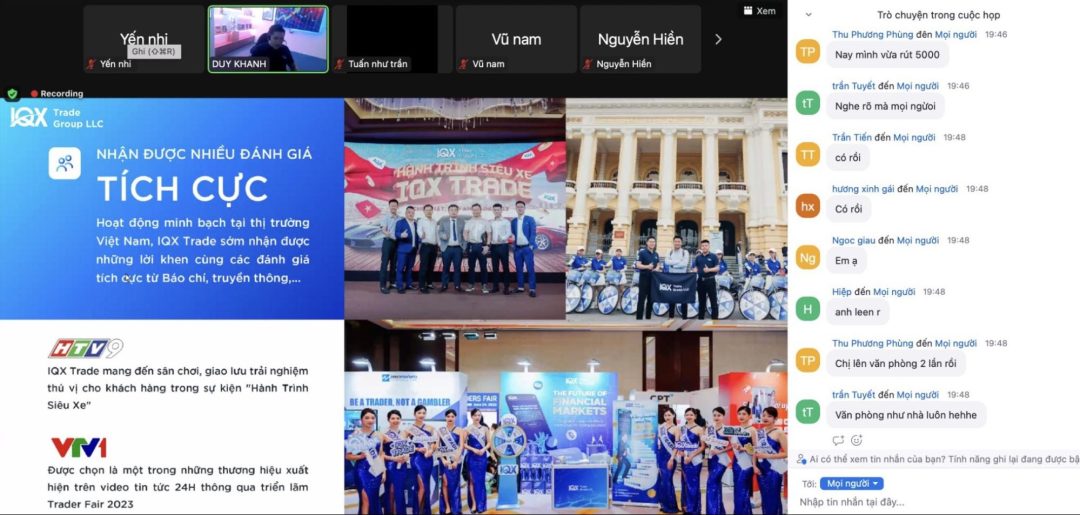Click the TP avatar of Thu Phương Phùng
Image resolution: width=1080 pixels, height=515 pixels.
(808, 51)
